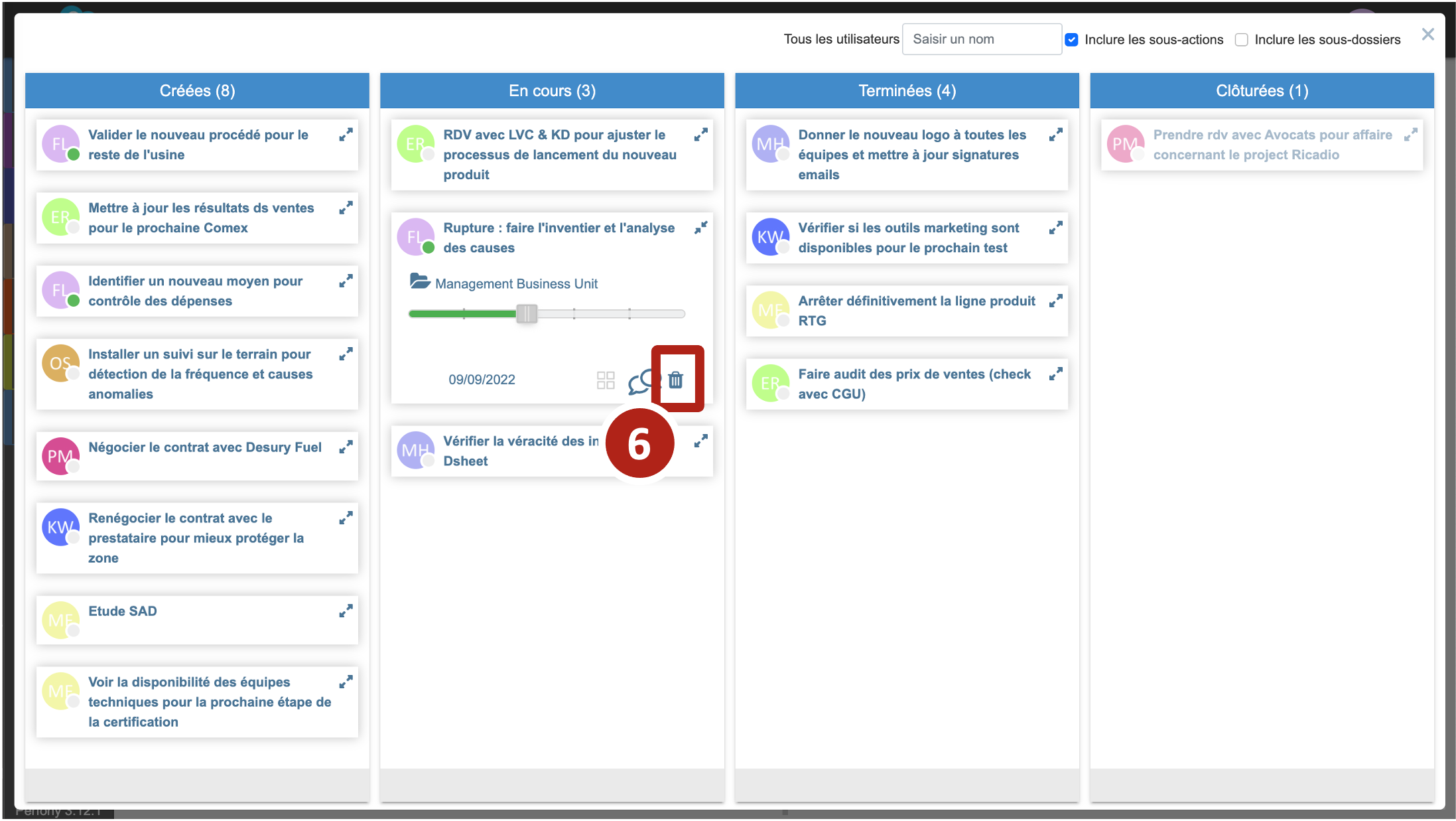Click OS avatar on Installer un suivi card
Image resolution: width=1456 pixels, height=821 pixels.
(60, 363)
